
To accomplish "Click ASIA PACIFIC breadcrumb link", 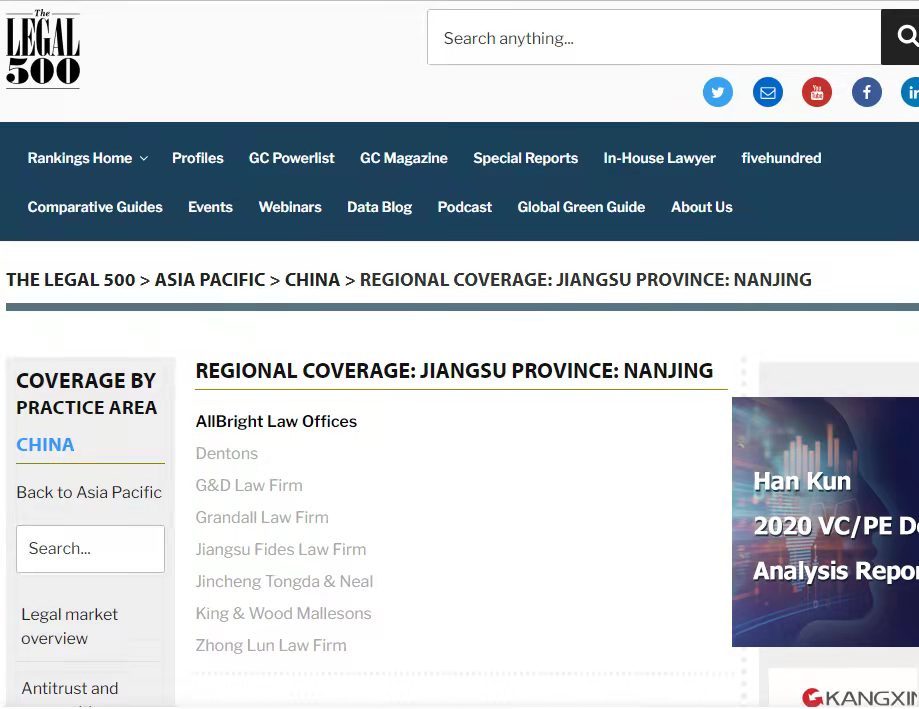I will pyautogui.click(x=210, y=279).
